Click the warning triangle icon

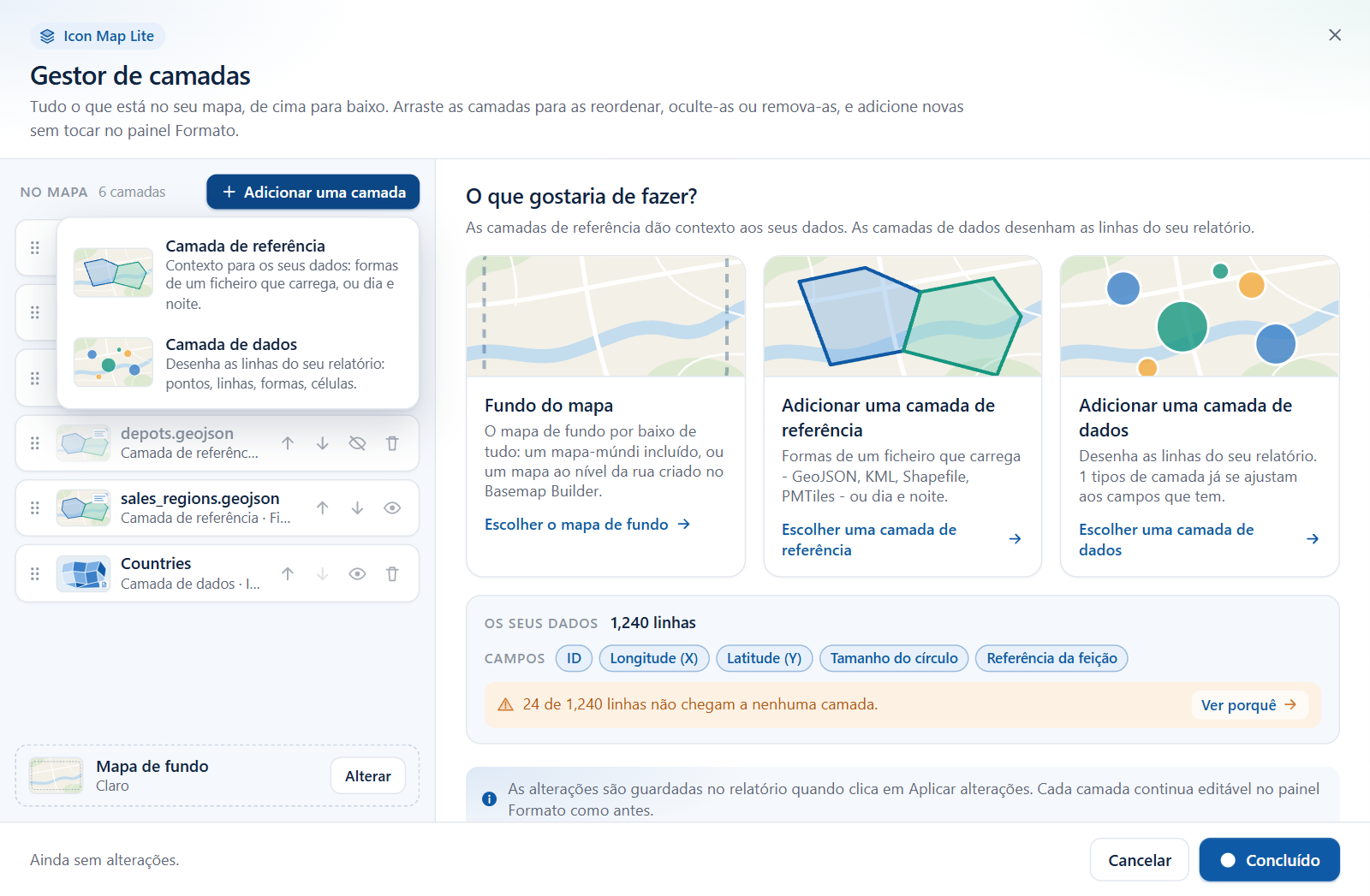[x=505, y=704]
